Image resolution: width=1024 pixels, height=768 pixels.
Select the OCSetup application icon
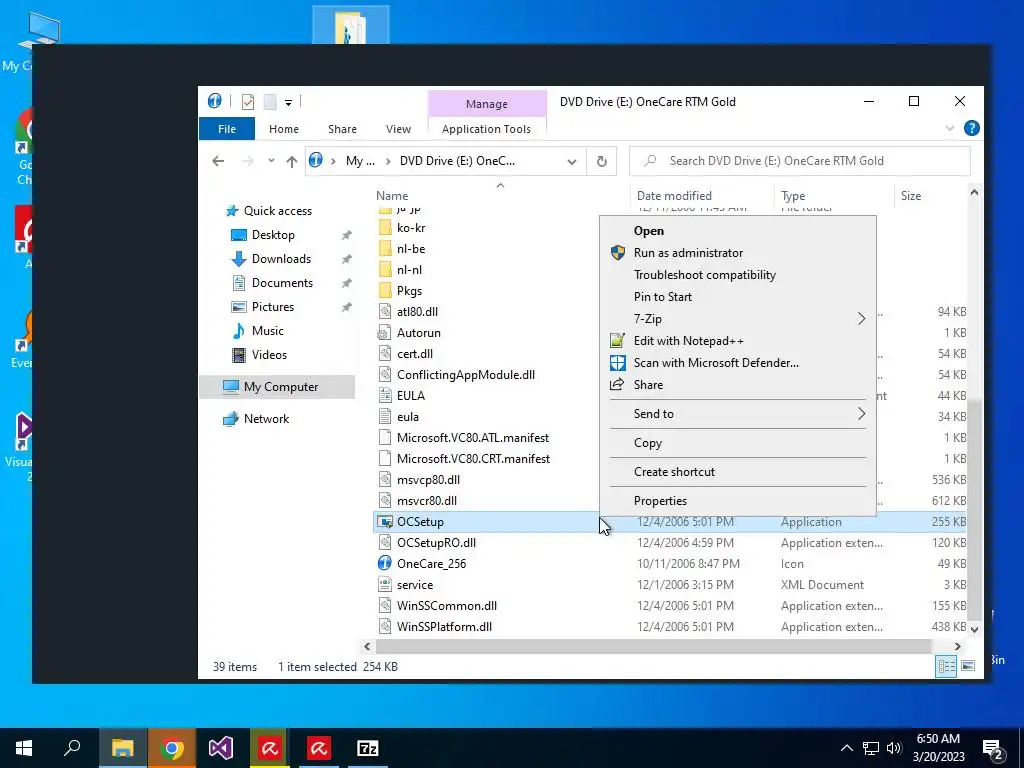pos(385,522)
